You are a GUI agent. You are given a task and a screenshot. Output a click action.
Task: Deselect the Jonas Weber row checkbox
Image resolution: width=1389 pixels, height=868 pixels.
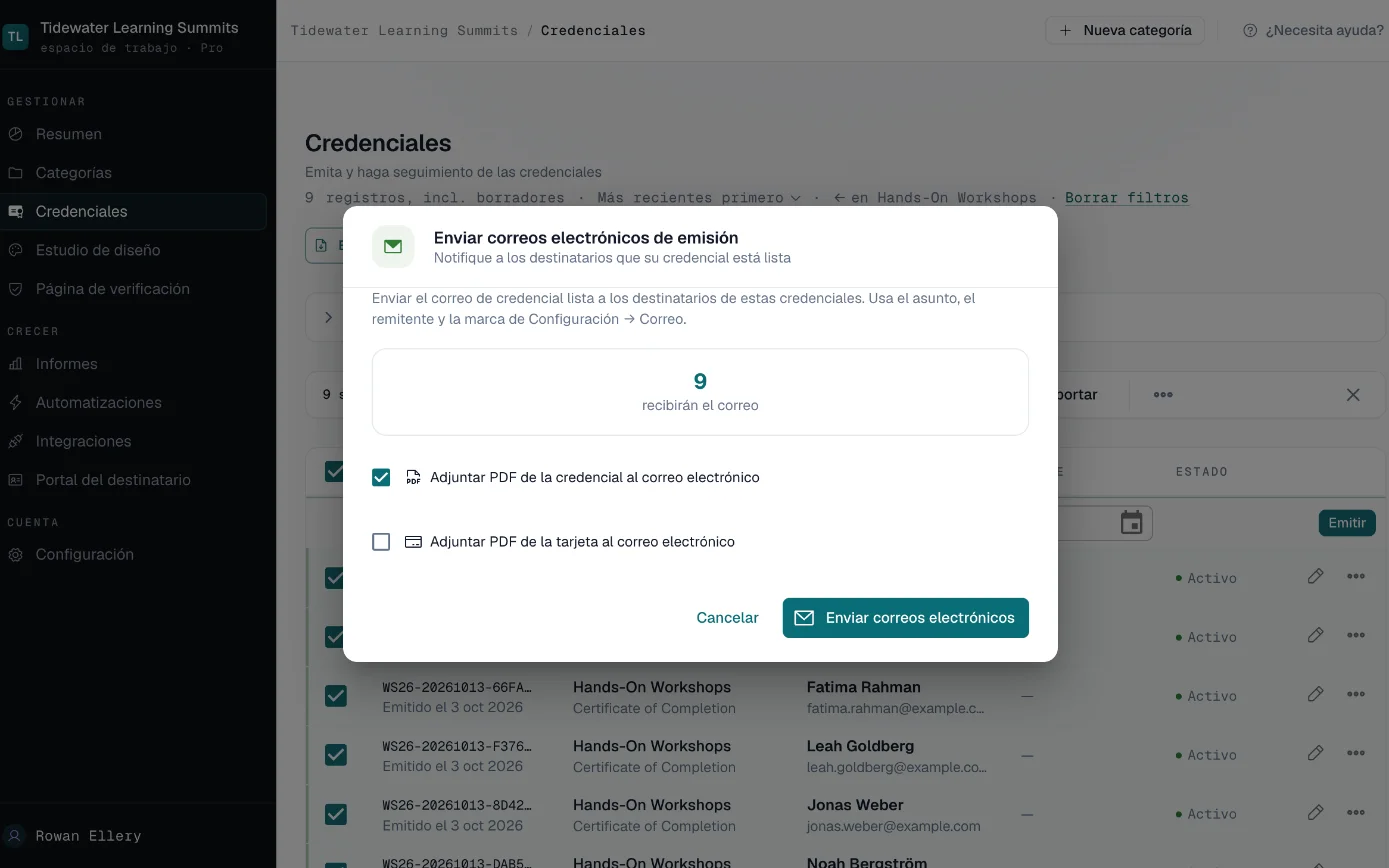(x=335, y=814)
